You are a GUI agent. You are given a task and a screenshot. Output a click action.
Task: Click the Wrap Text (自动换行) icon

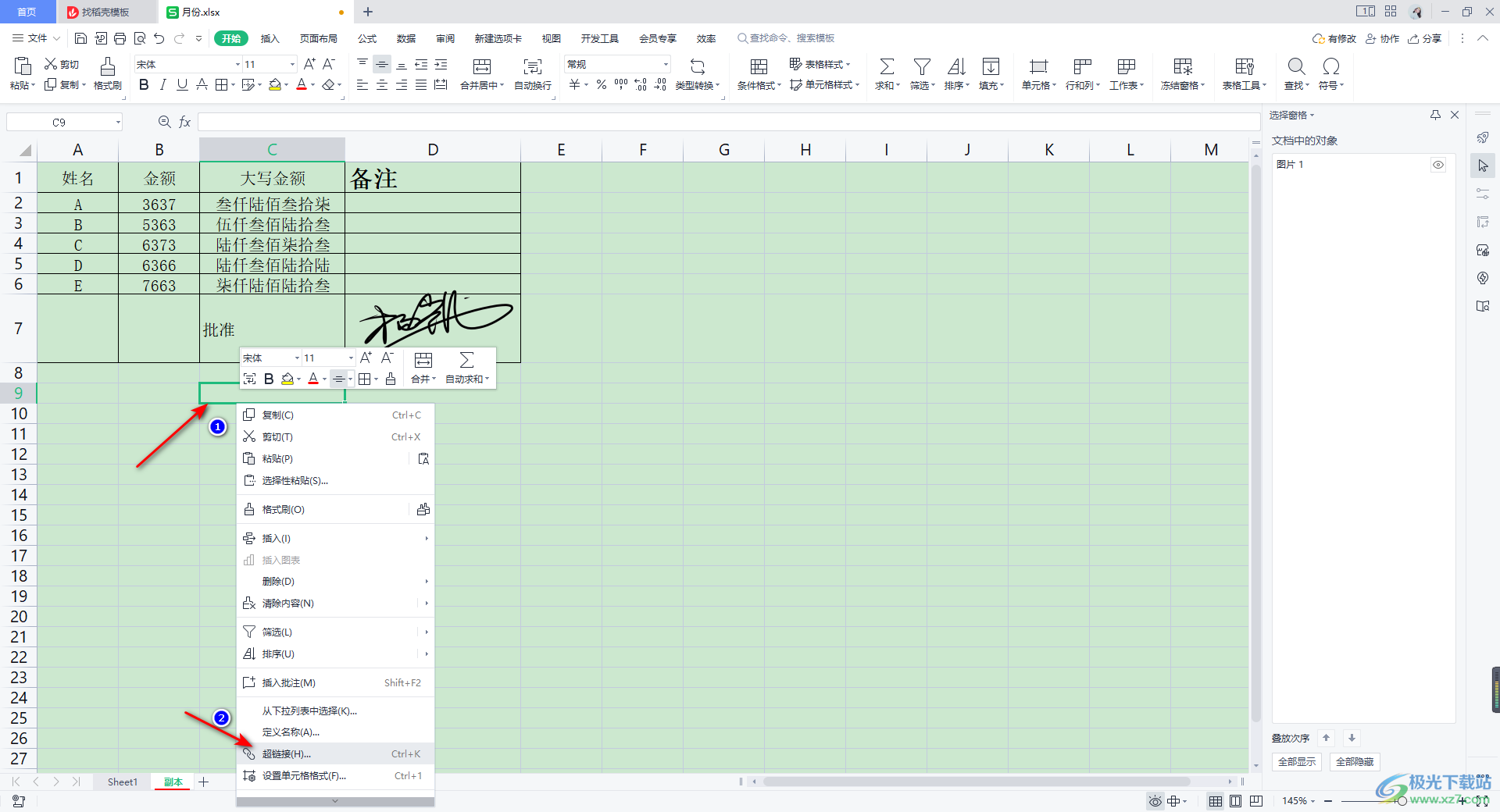(x=533, y=66)
